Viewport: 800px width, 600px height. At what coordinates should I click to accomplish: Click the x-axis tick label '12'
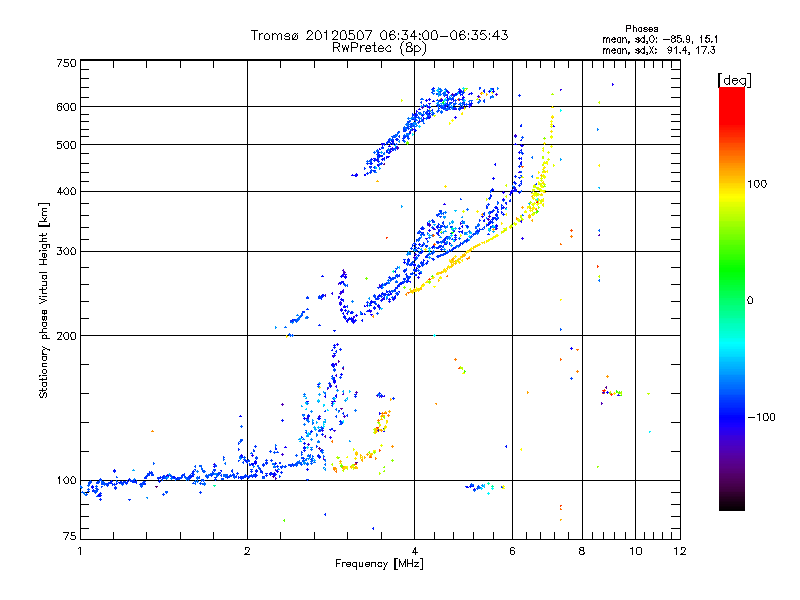(x=680, y=551)
